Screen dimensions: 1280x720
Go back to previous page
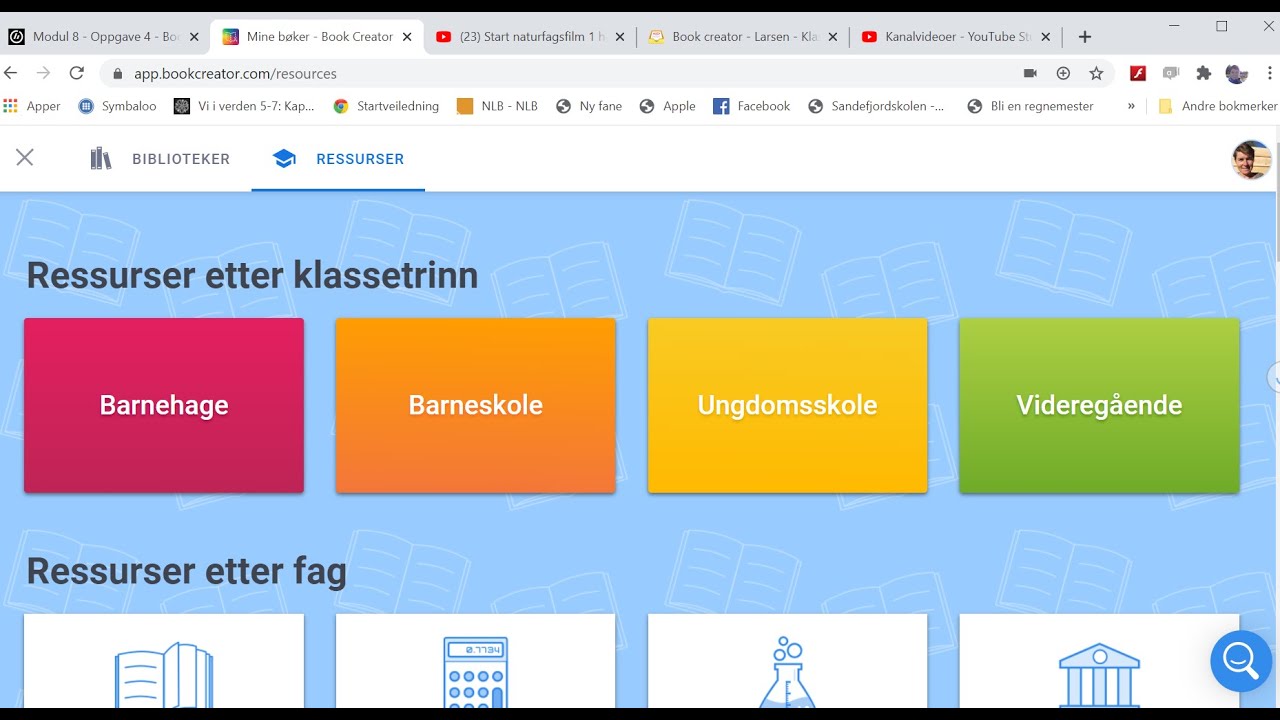[x=12, y=73]
